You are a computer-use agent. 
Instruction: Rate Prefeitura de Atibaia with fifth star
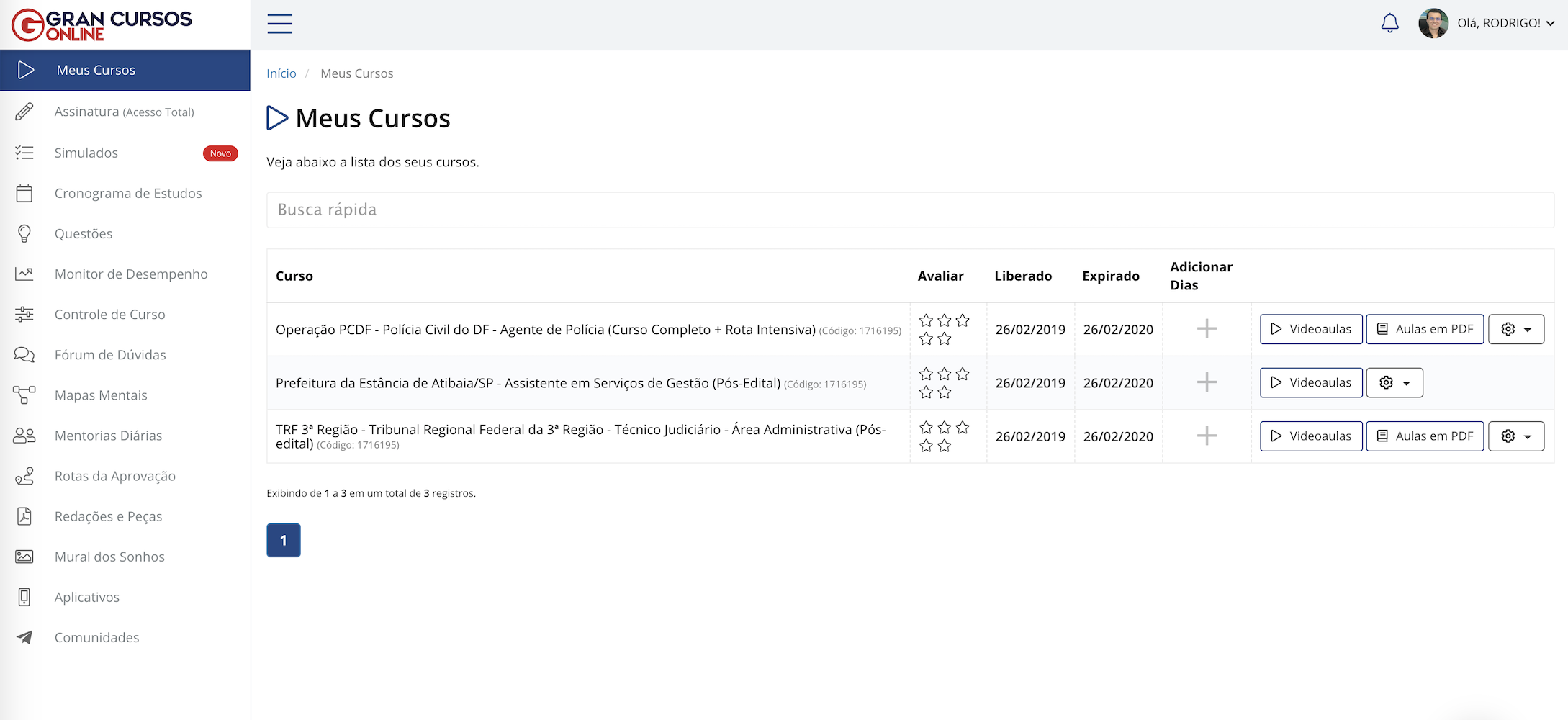coord(945,392)
